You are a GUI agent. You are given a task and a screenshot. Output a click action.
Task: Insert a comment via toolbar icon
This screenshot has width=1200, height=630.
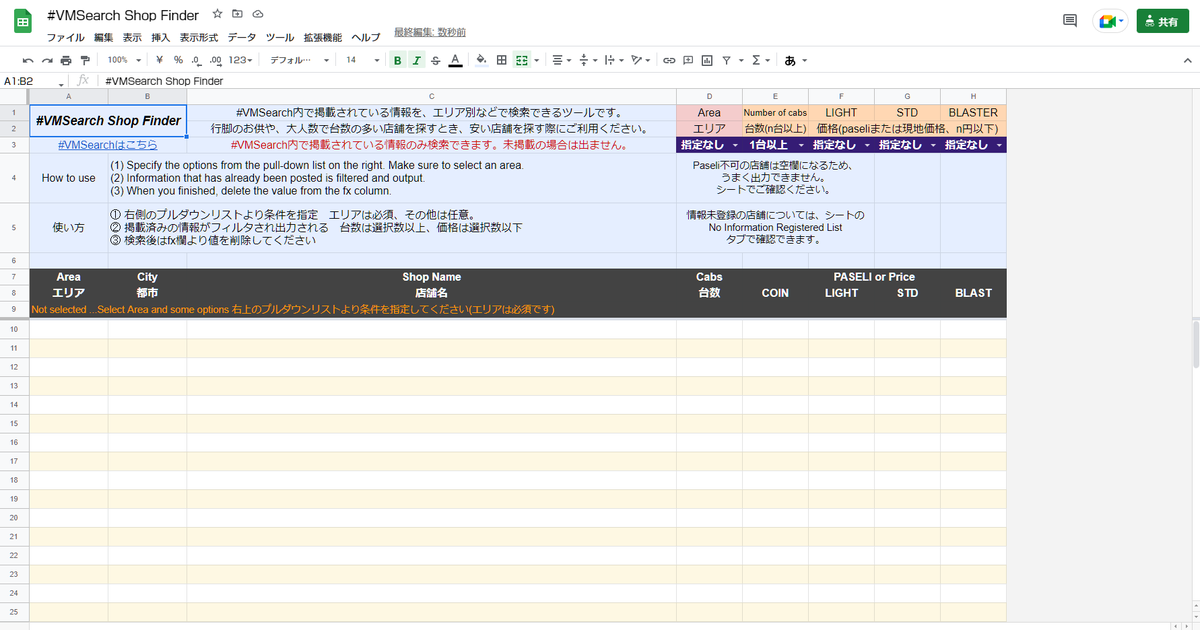click(688, 60)
